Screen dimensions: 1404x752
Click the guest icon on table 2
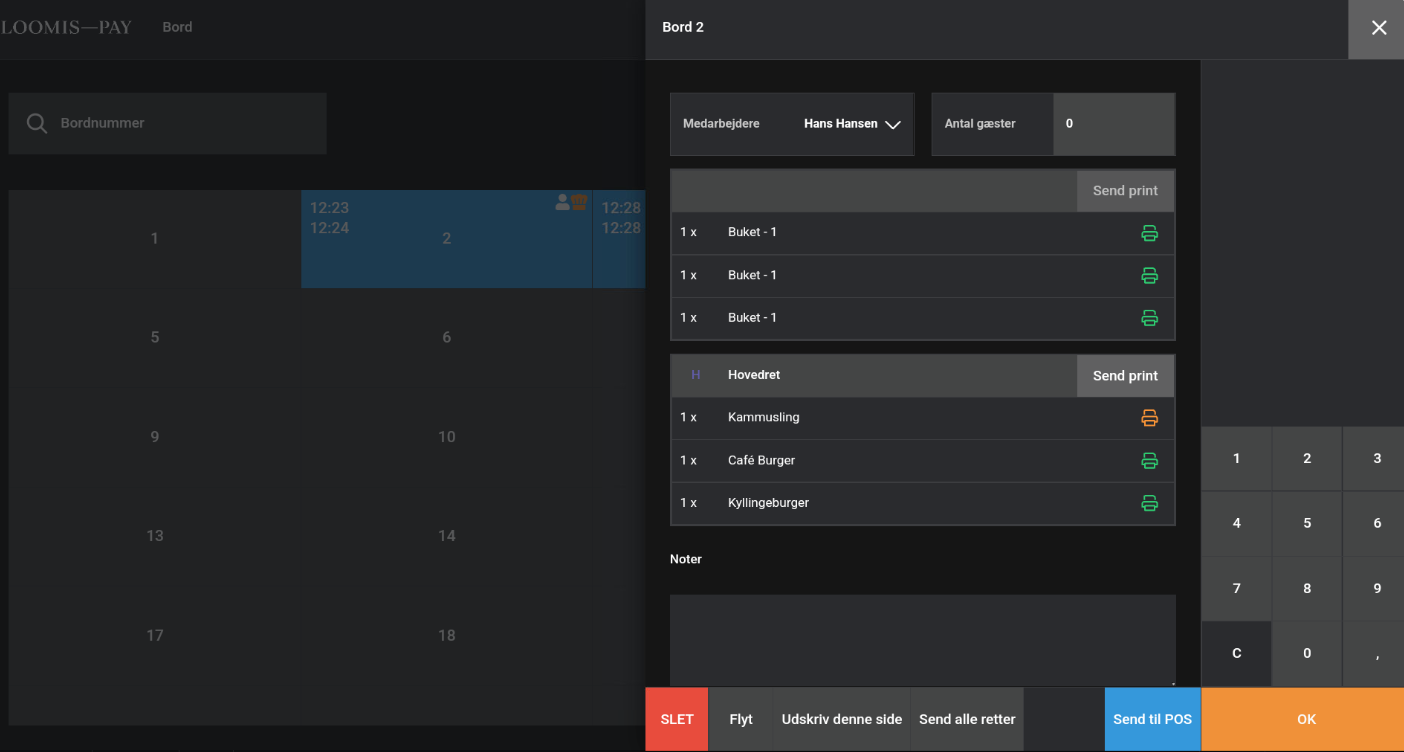[x=563, y=203]
